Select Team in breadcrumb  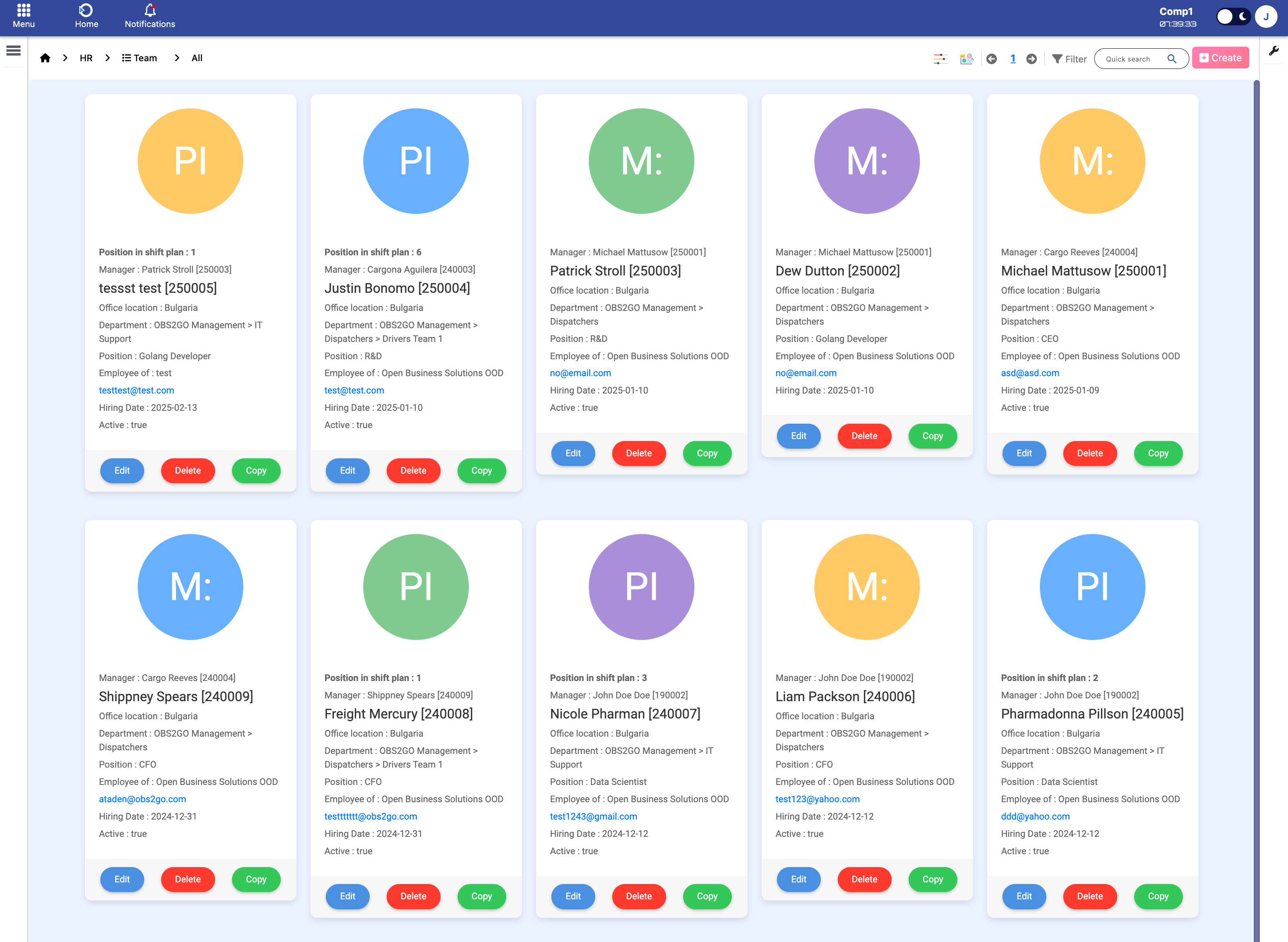pos(140,58)
